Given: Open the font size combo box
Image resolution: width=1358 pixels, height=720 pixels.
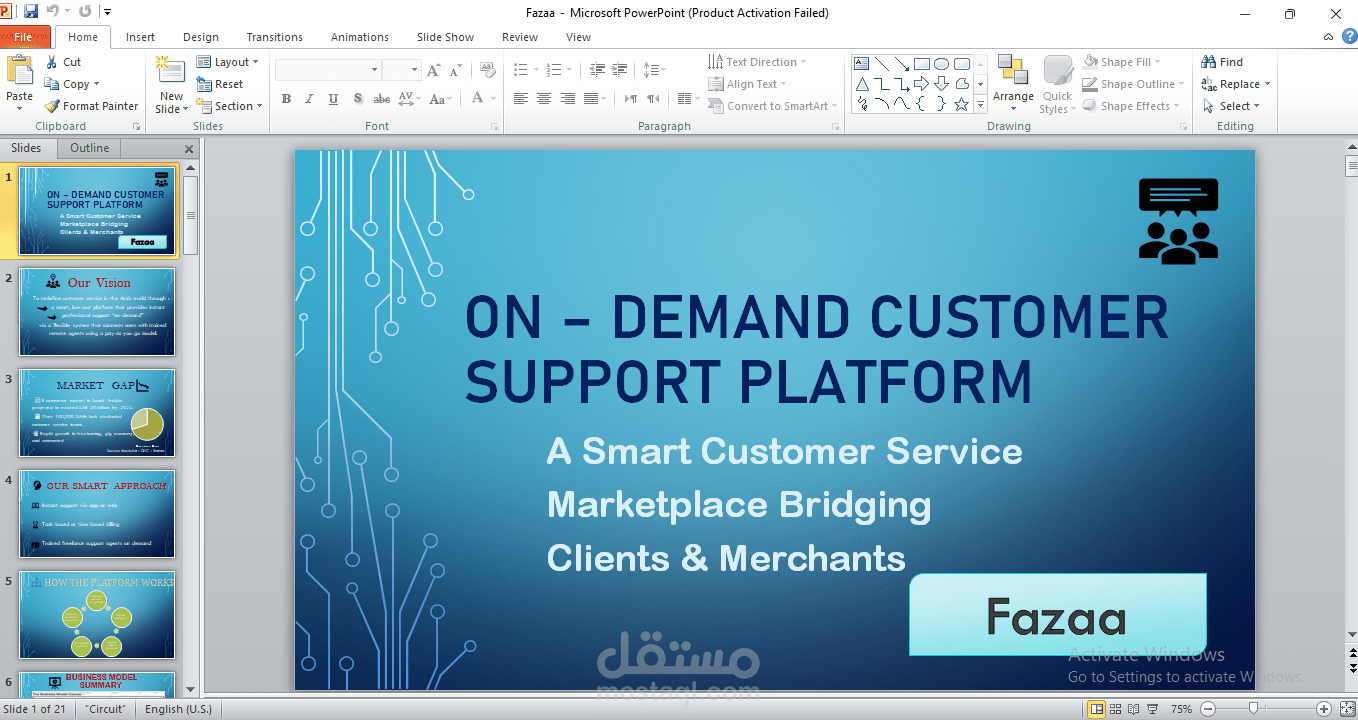Looking at the screenshot, I should [400, 70].
